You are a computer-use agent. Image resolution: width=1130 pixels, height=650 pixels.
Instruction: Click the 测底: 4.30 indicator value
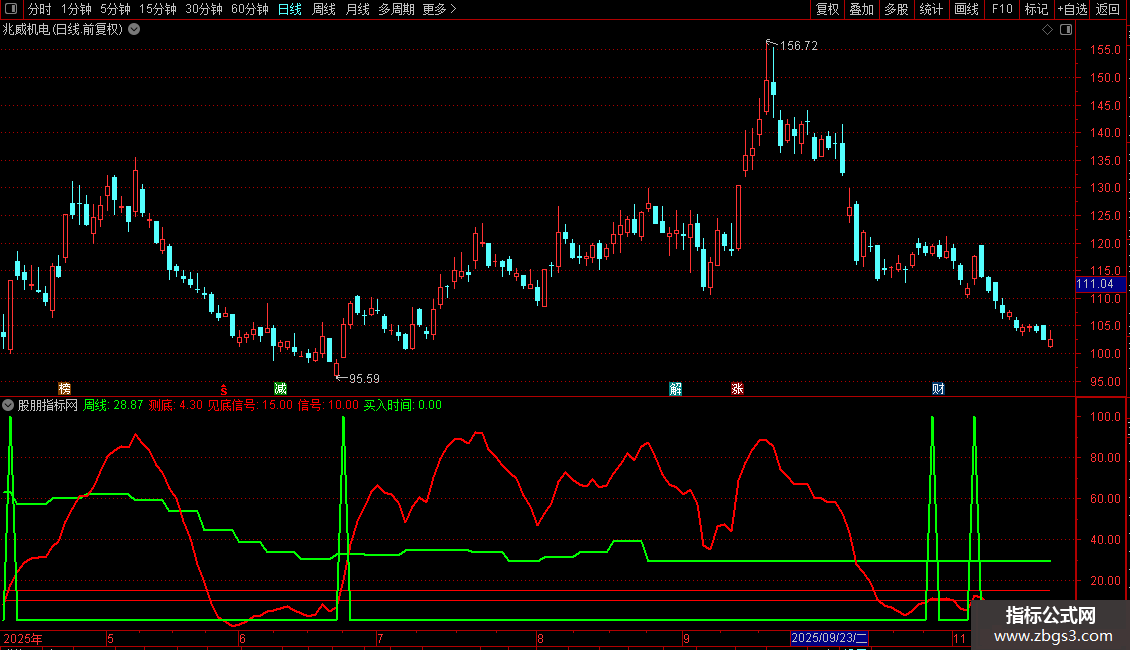[x=176, y=405]
